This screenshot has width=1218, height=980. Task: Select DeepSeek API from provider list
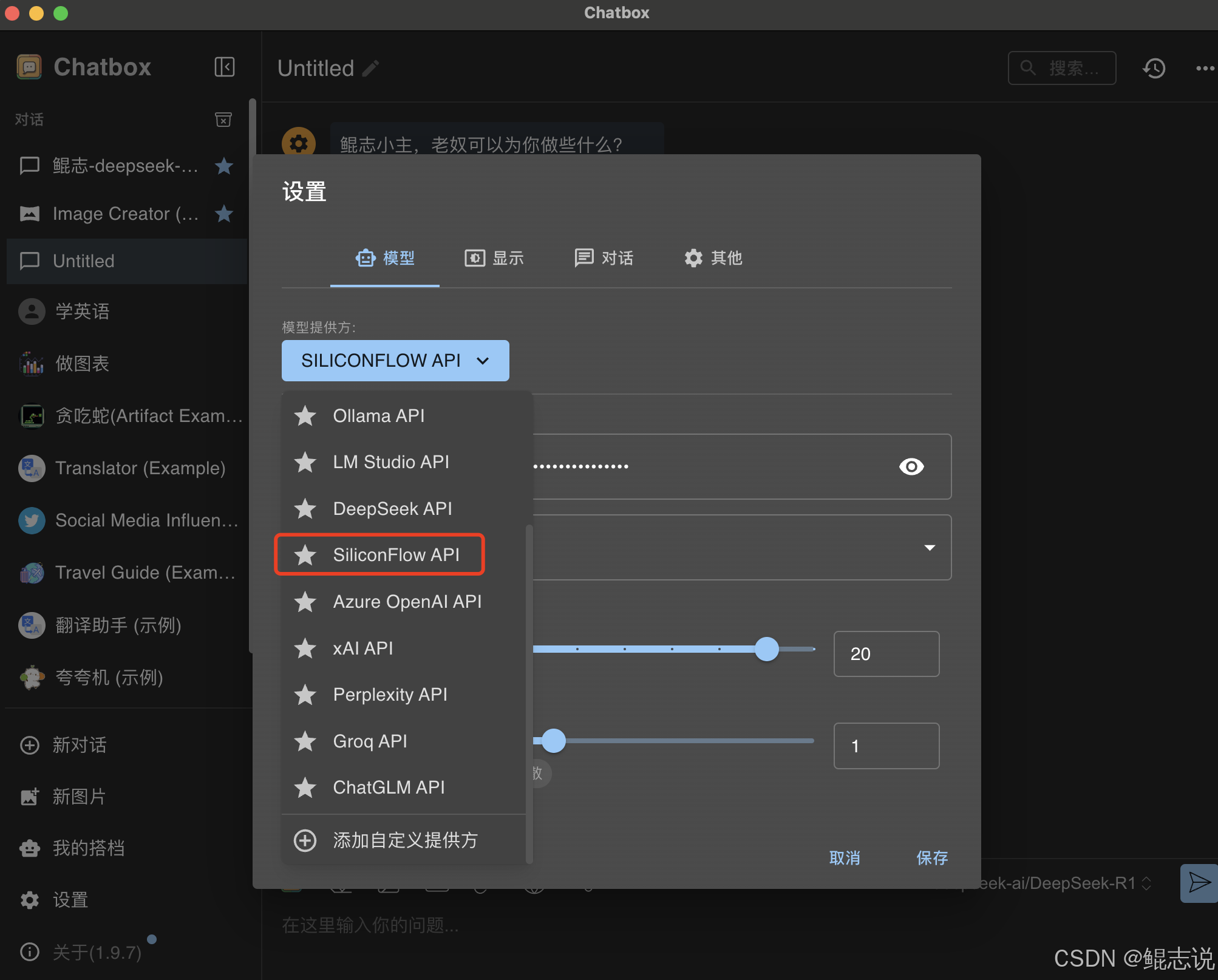point(392,509)
